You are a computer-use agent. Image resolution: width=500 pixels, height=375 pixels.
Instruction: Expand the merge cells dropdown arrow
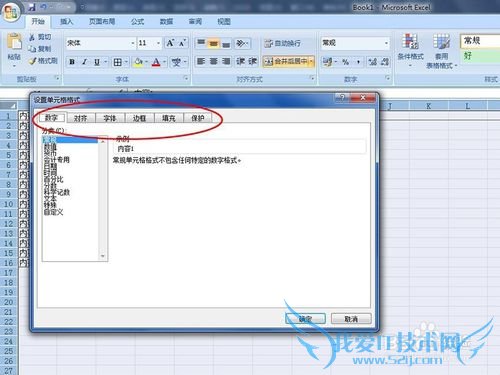[x=311, y=61]
